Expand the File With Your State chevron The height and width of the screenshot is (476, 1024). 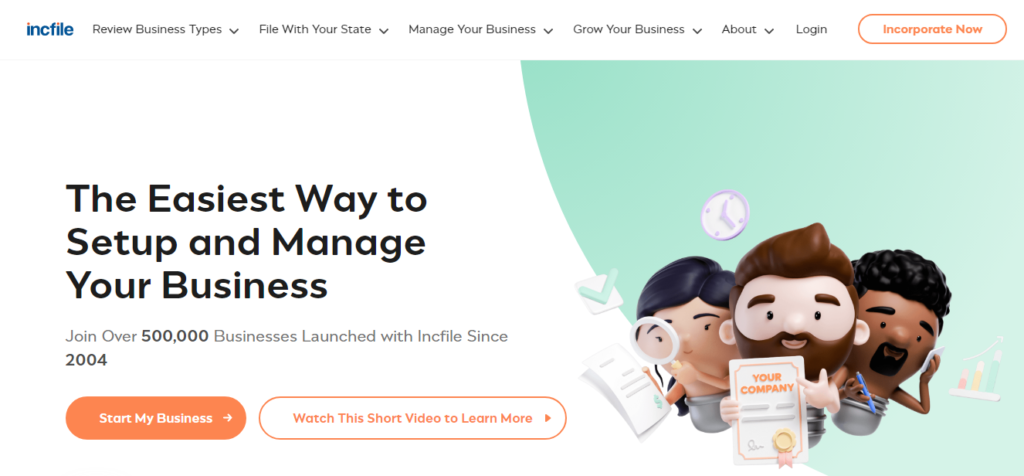[x=384, y=31]
